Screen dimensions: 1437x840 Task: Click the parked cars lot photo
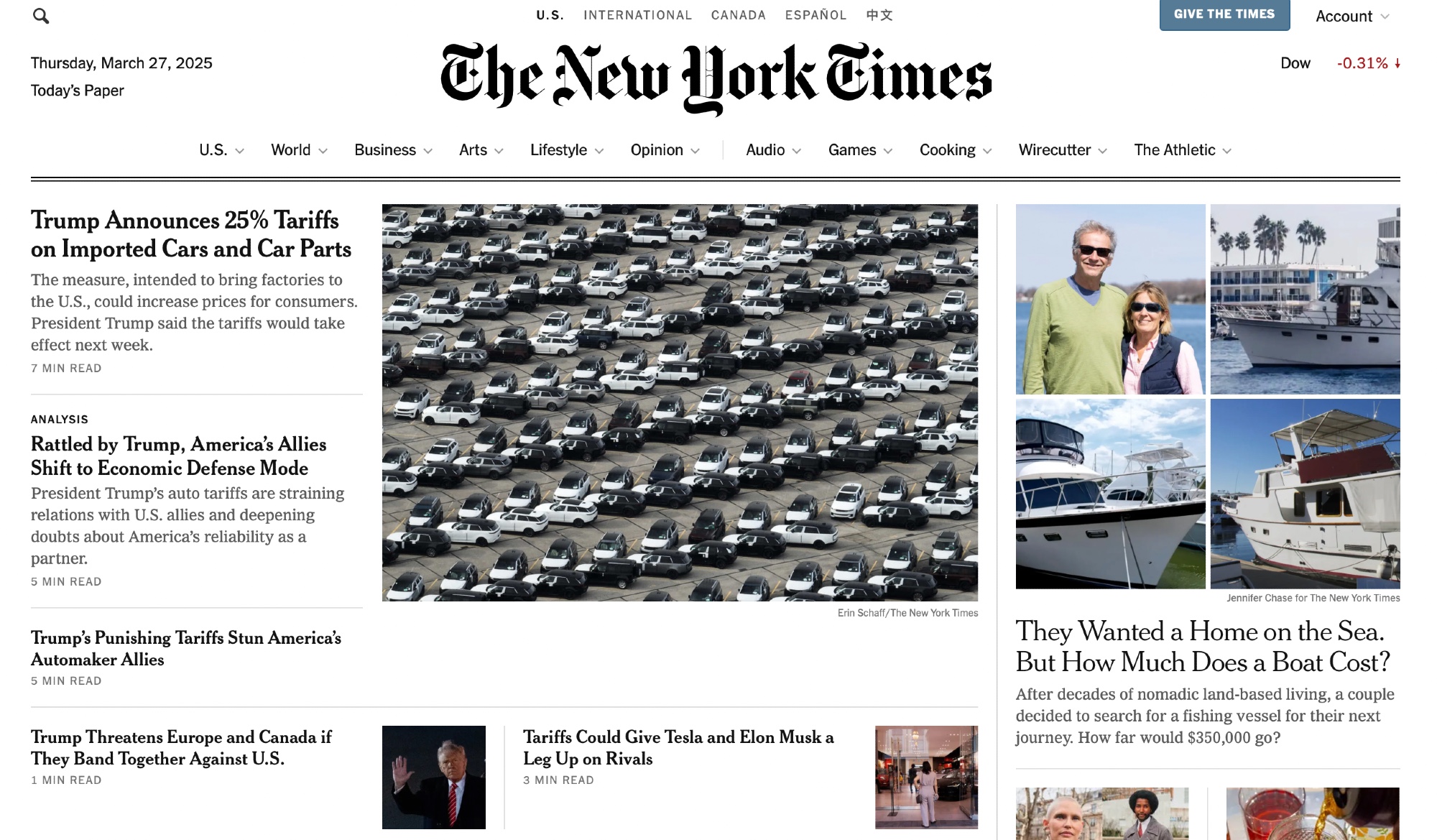click(680, 402)
